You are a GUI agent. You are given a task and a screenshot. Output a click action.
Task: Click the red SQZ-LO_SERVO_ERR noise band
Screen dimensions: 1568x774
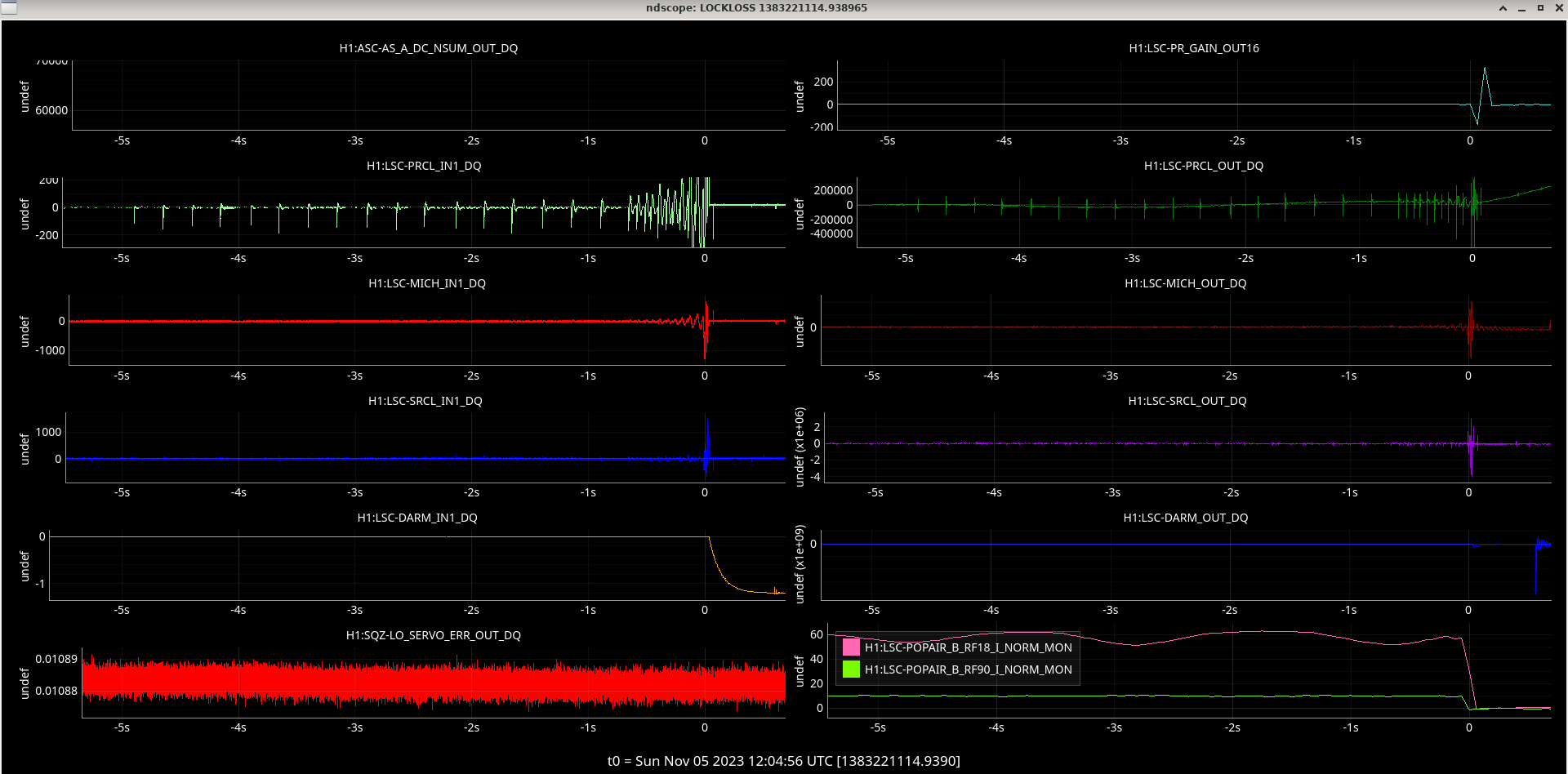[x=434, y=683]
